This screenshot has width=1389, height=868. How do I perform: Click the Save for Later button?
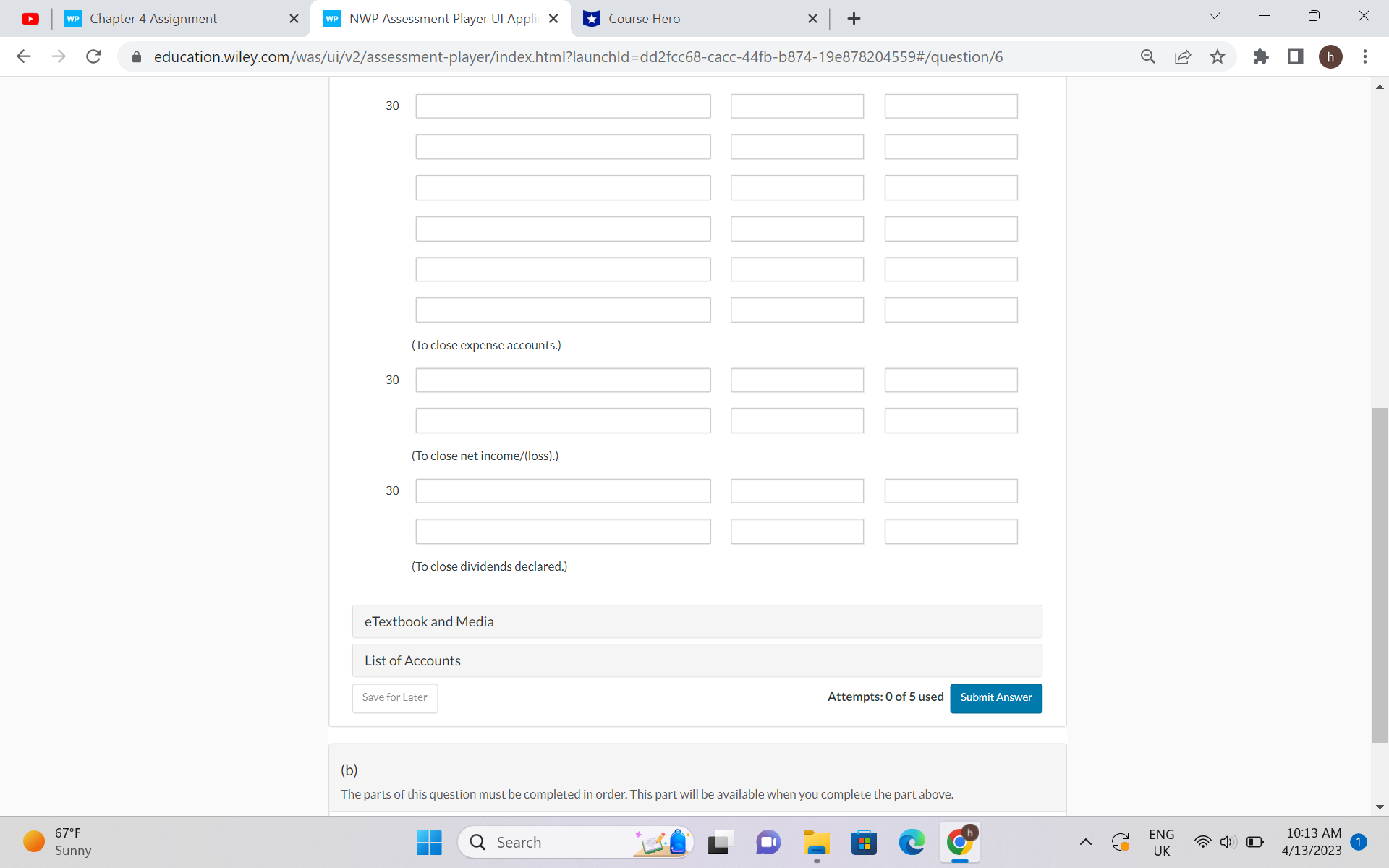[x=394, y=697]
